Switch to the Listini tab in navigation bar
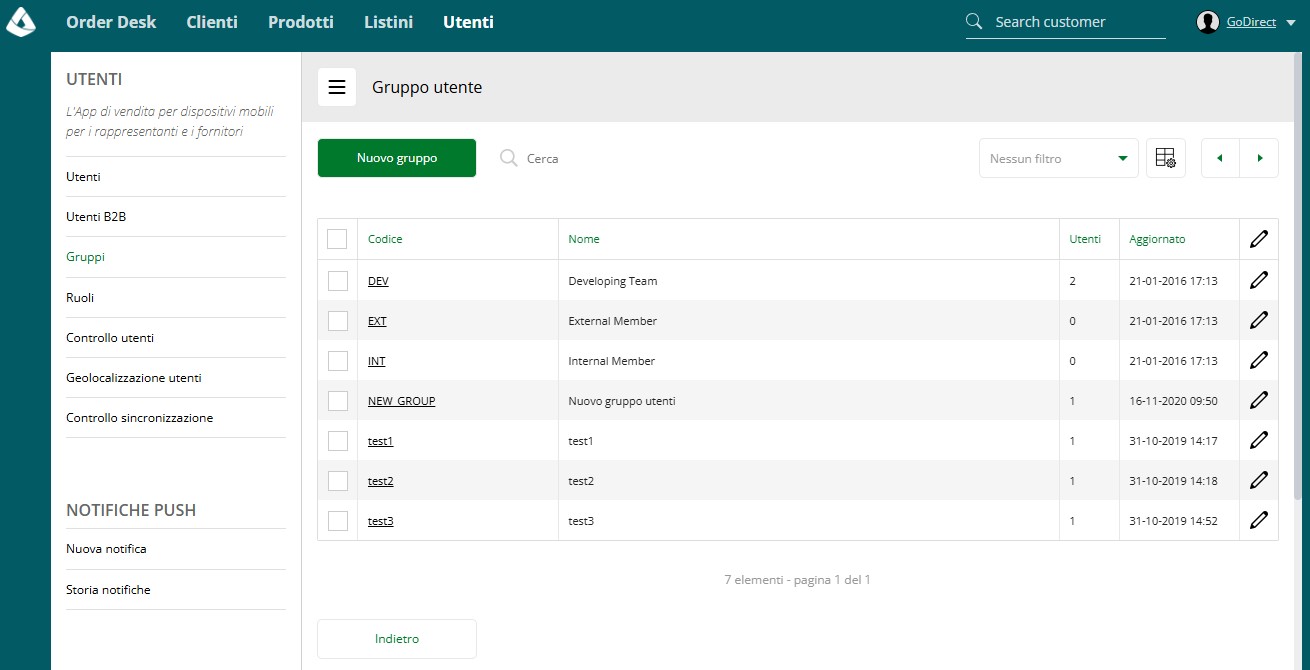 [388, 22]
